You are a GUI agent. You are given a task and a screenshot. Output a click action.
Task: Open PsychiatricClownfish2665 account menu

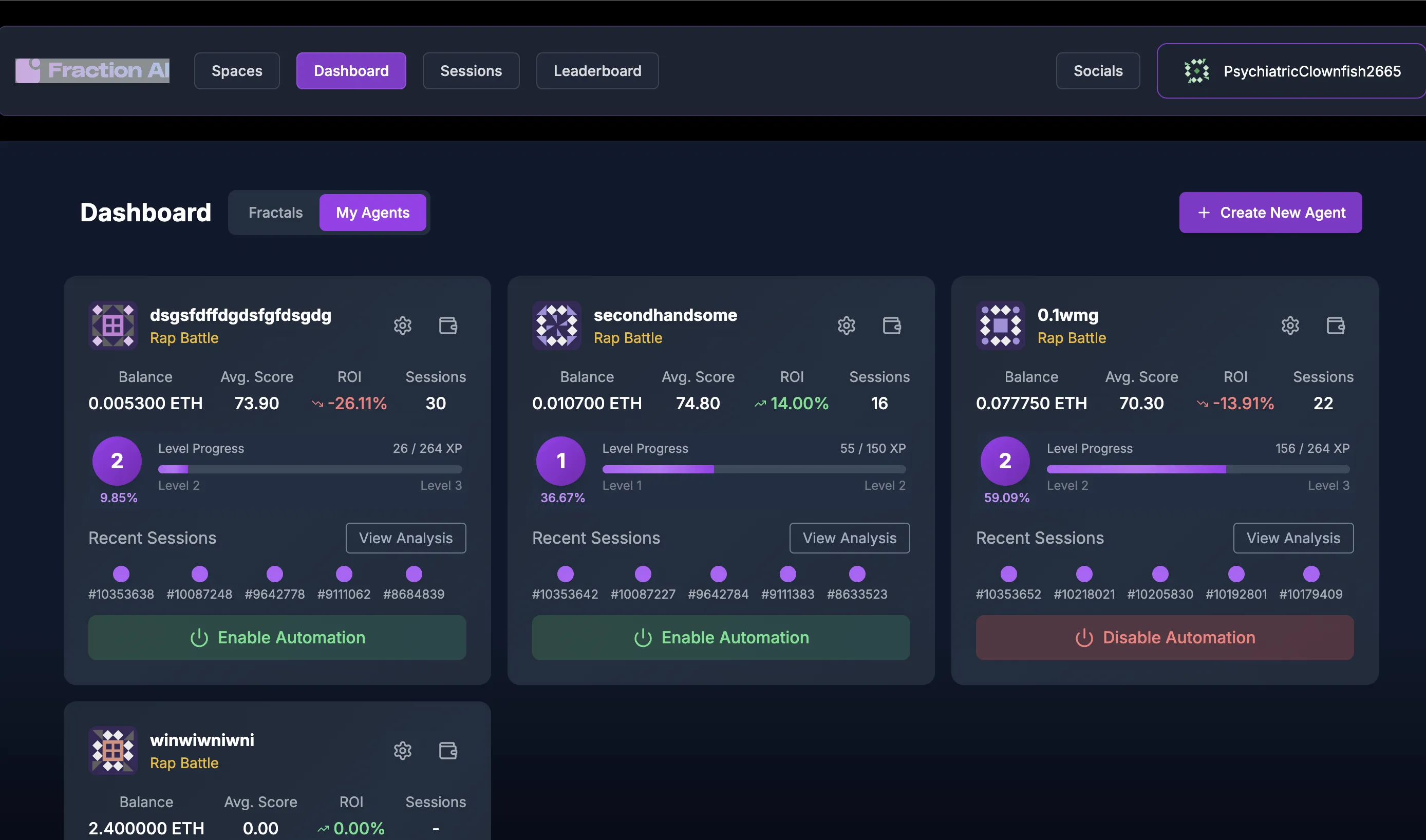pos(1291,71)
